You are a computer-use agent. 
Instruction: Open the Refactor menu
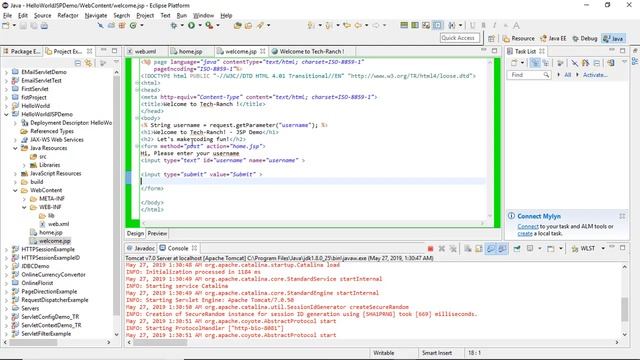tap(68, 16)
